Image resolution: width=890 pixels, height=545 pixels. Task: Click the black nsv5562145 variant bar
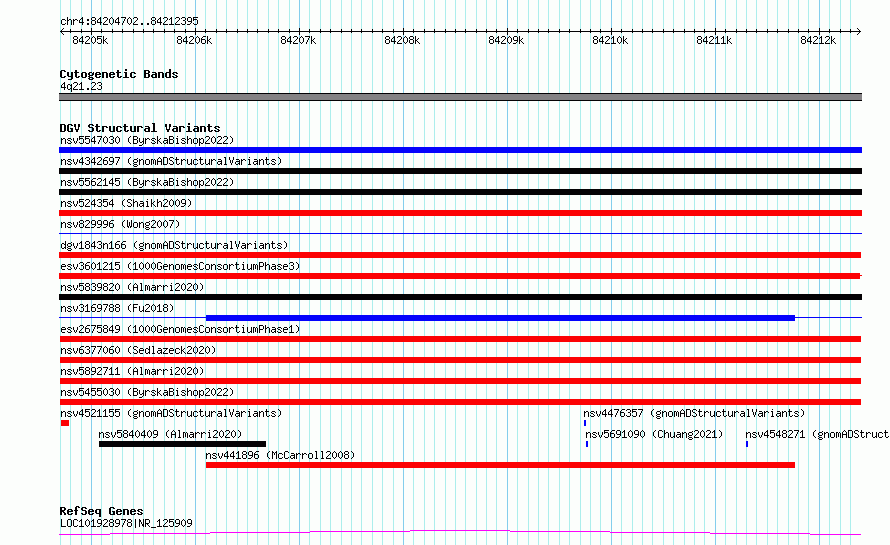click(x=460, y=192)
